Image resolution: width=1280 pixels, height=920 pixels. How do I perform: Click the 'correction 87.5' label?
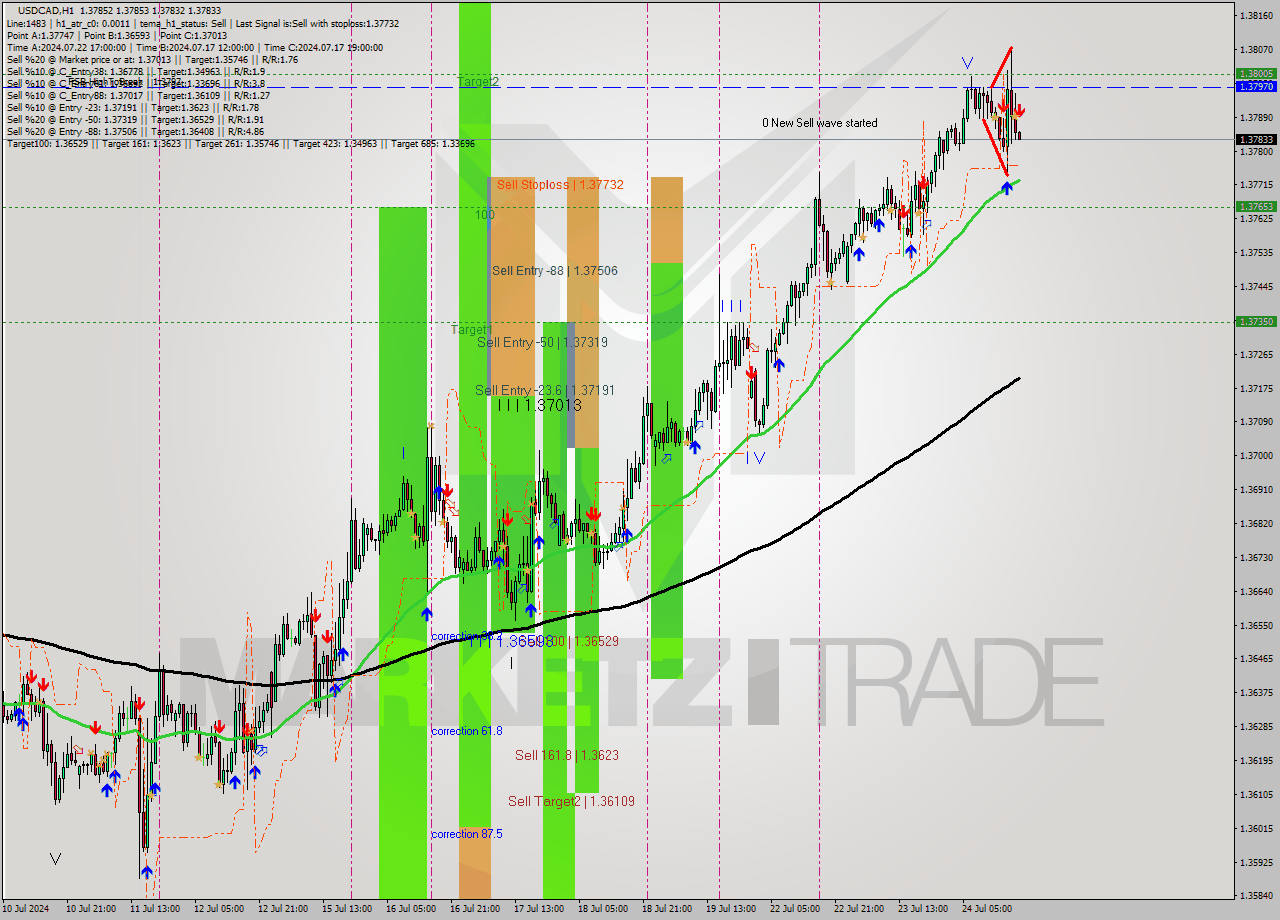(467, 834)
